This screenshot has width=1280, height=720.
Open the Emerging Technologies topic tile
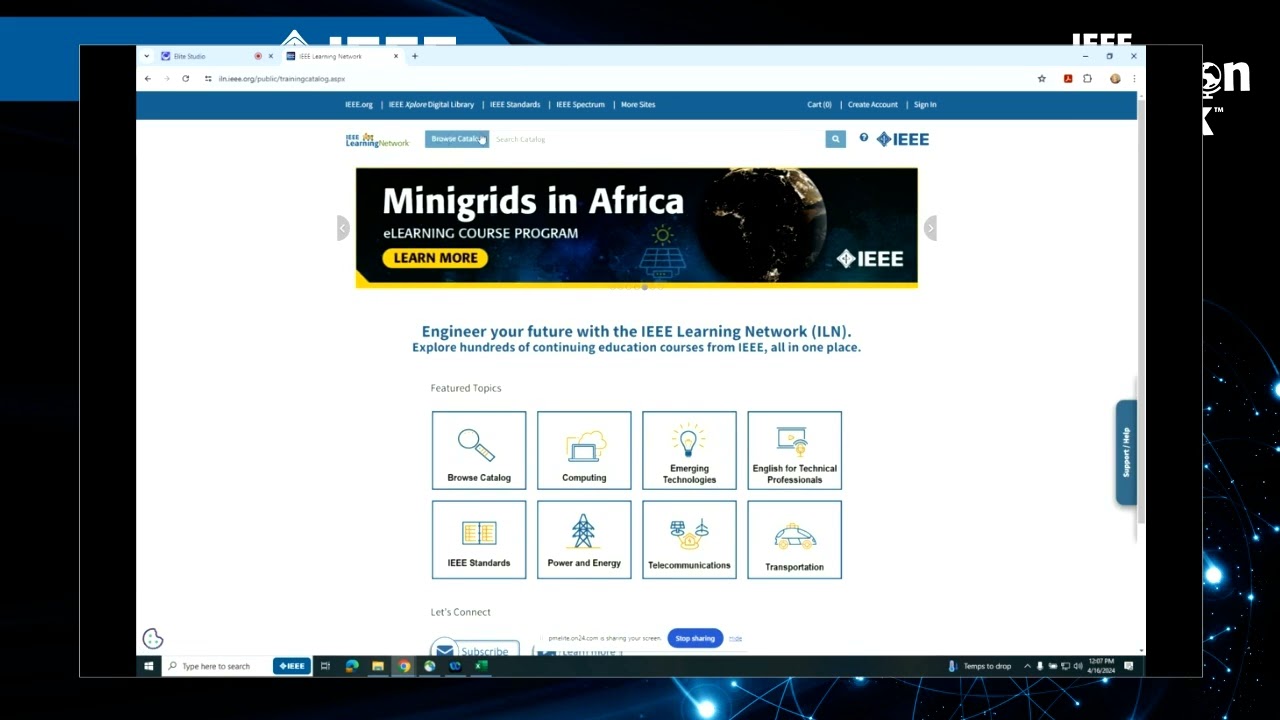(689, 450)
